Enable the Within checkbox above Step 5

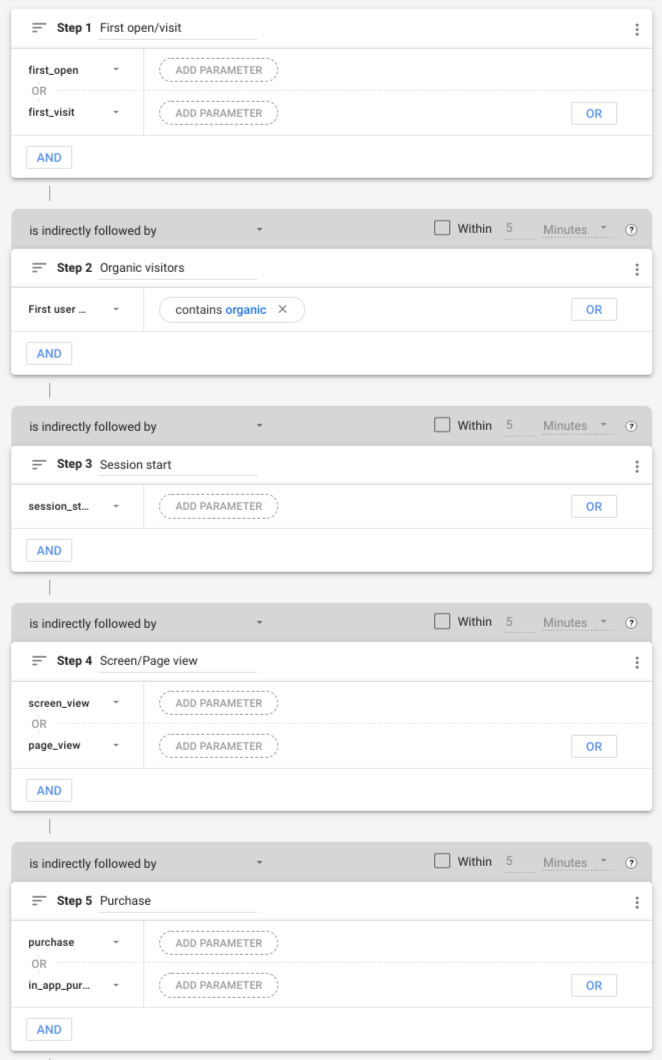pyautogui.click(x=441, y=861)
